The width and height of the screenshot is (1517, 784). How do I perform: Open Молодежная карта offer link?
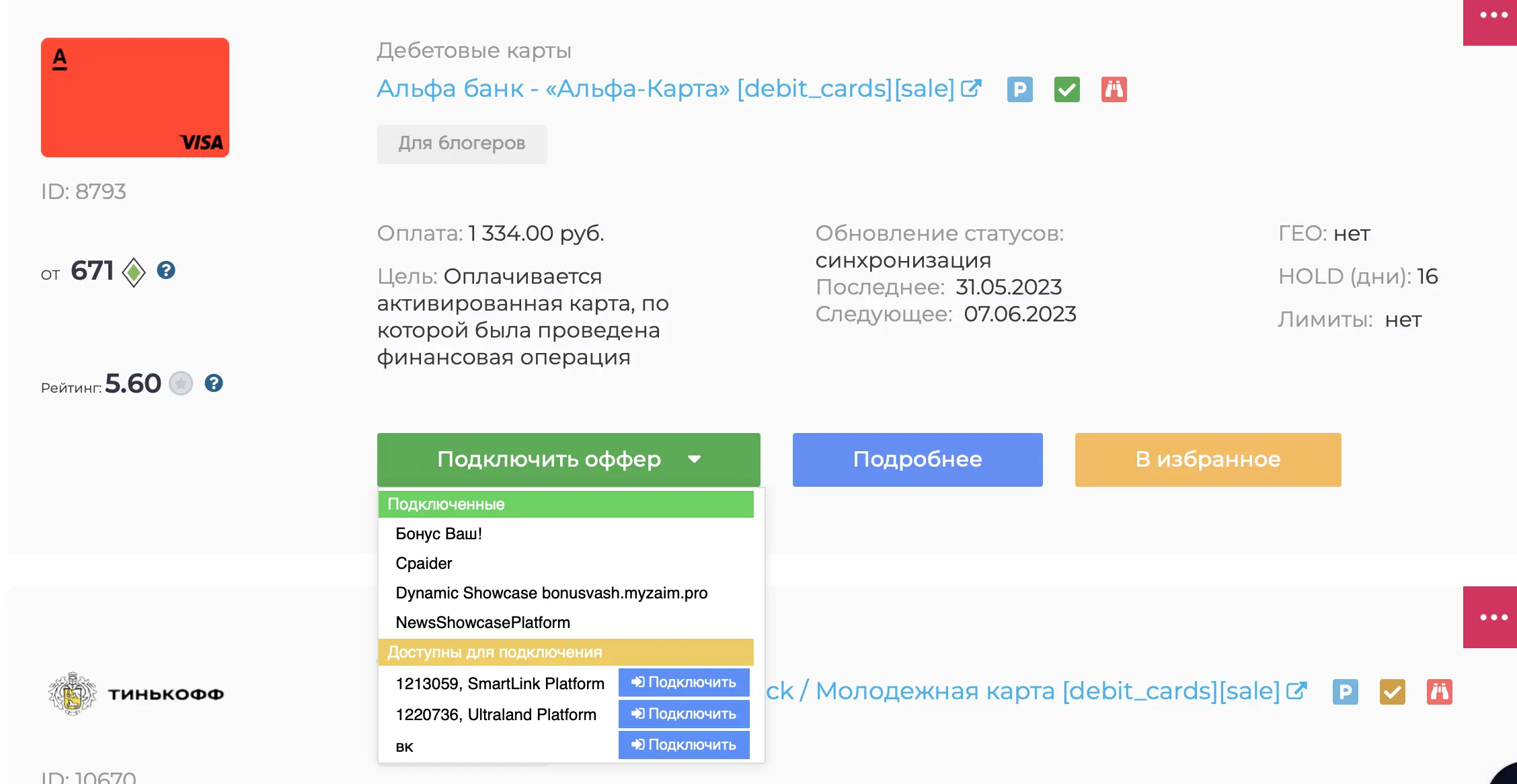(1023, 691)
